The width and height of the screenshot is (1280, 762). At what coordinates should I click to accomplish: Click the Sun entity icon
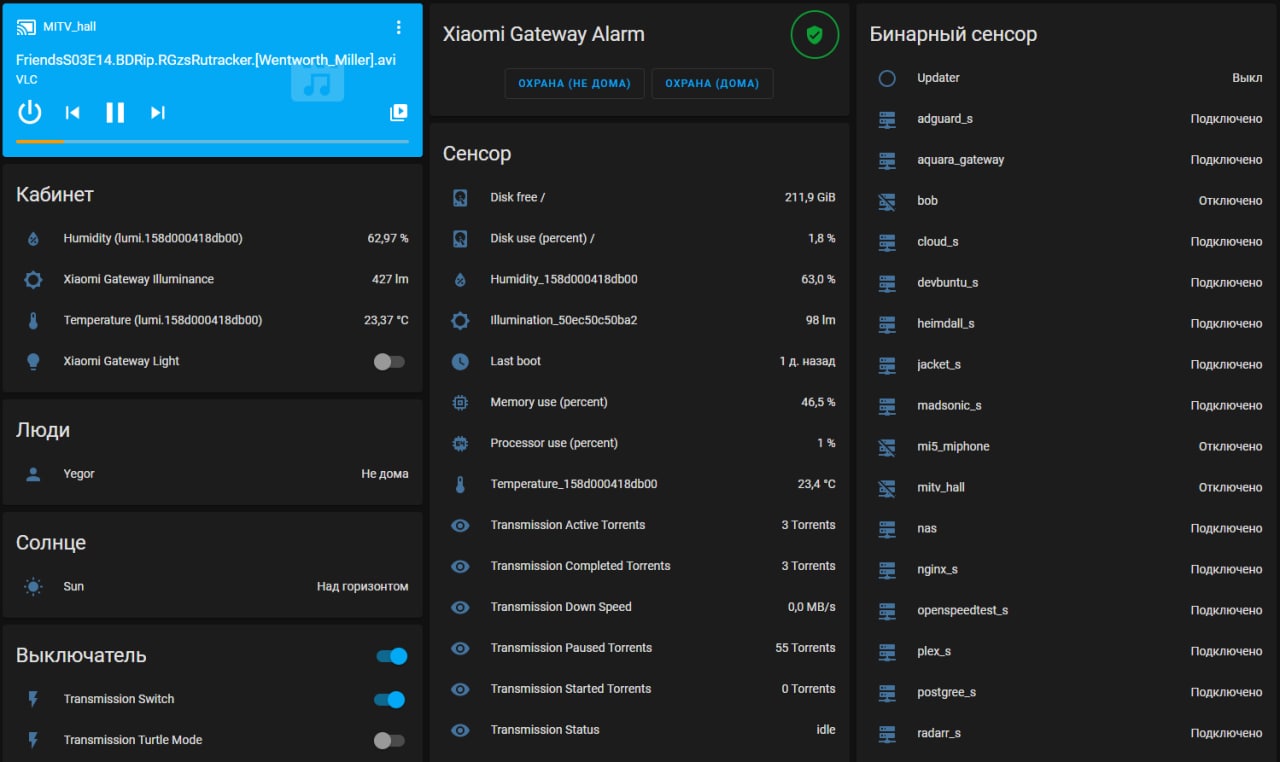pyautogui.click(x=33, y=587)
